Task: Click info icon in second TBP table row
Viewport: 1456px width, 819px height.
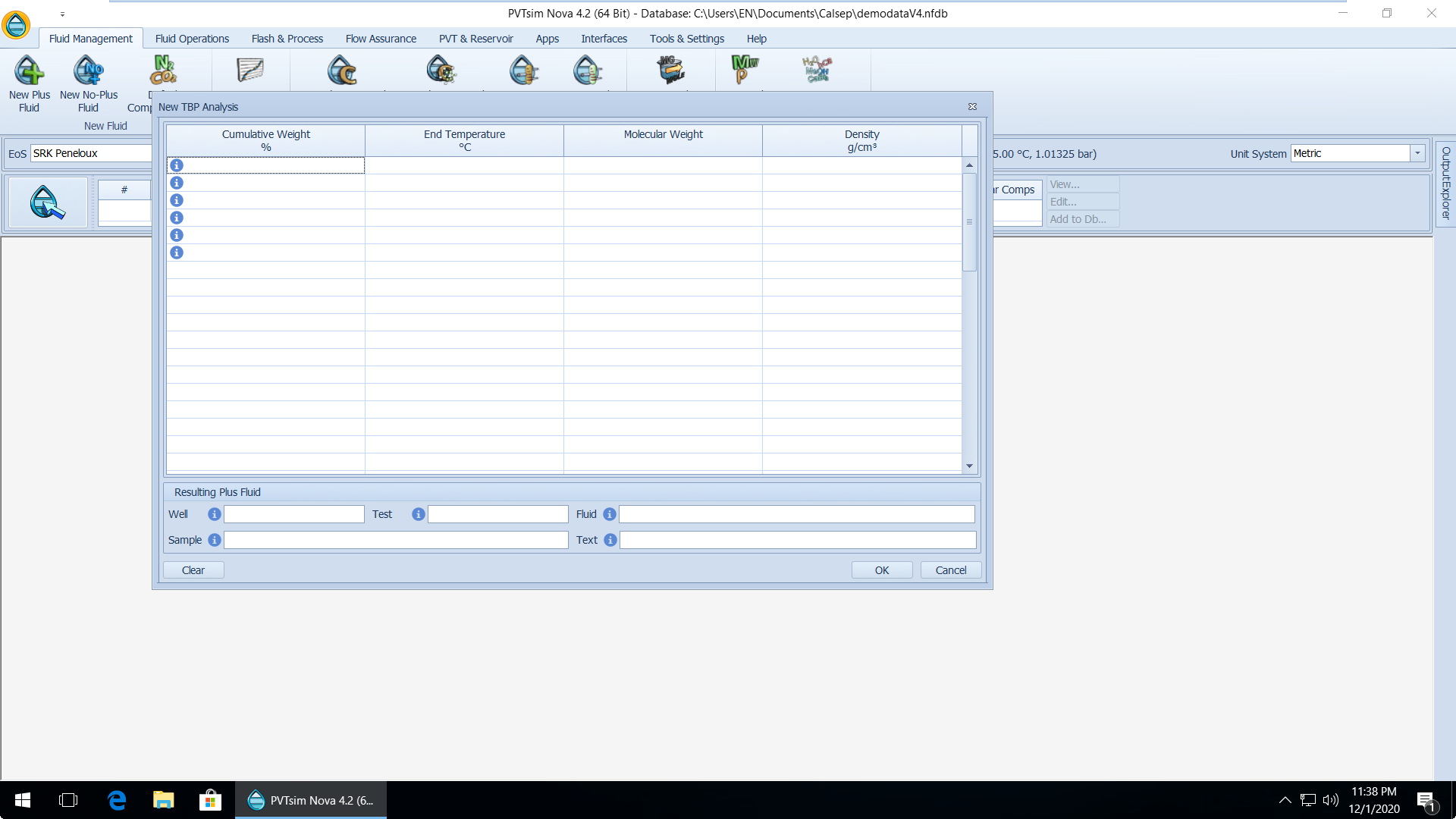Action: [177, 183]
